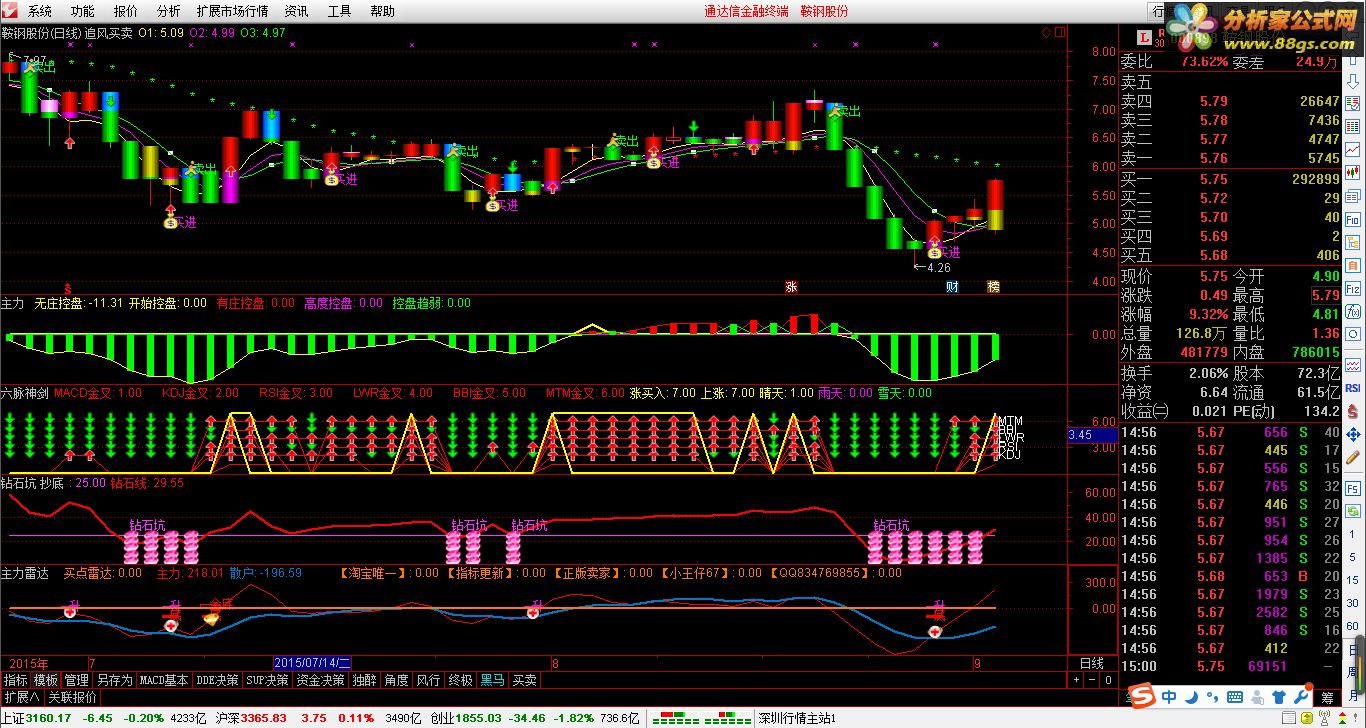Select the 月 monthly period
This screenshot has height=728, width=1366.
tap(1353, 695)
